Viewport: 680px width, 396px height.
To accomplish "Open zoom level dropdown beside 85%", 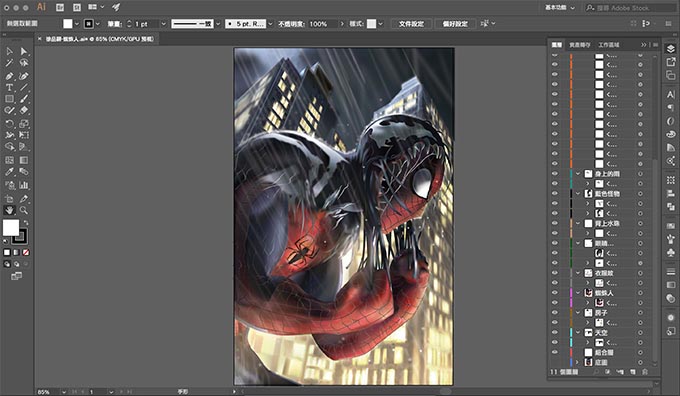I will tap(64, 392).
